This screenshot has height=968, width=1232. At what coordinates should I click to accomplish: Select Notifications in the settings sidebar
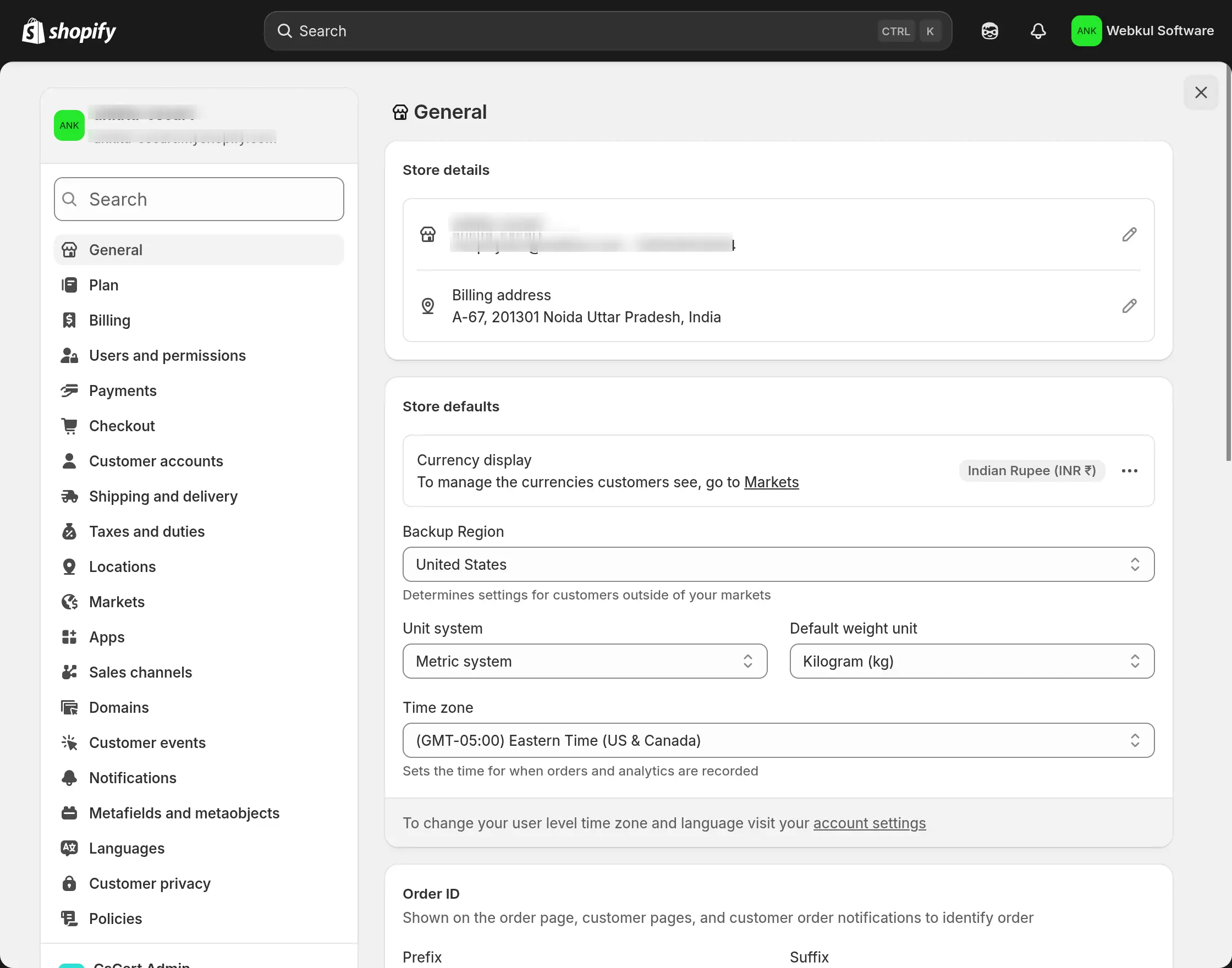pos(133,778)
